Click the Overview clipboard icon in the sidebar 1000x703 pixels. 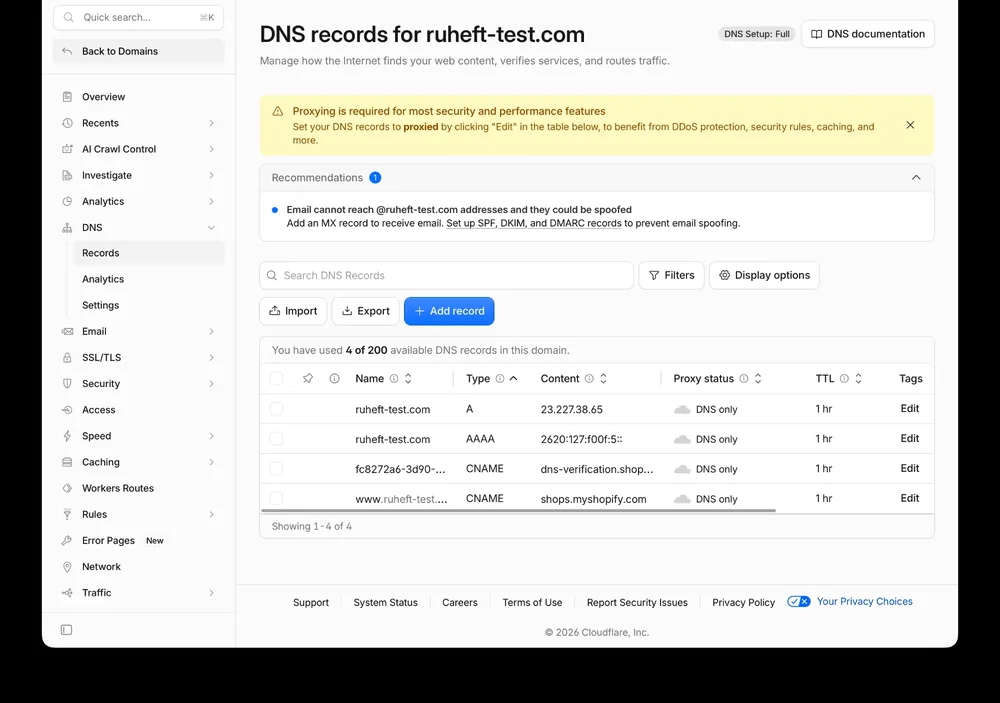pyautogui.click(x=67, y=97)
